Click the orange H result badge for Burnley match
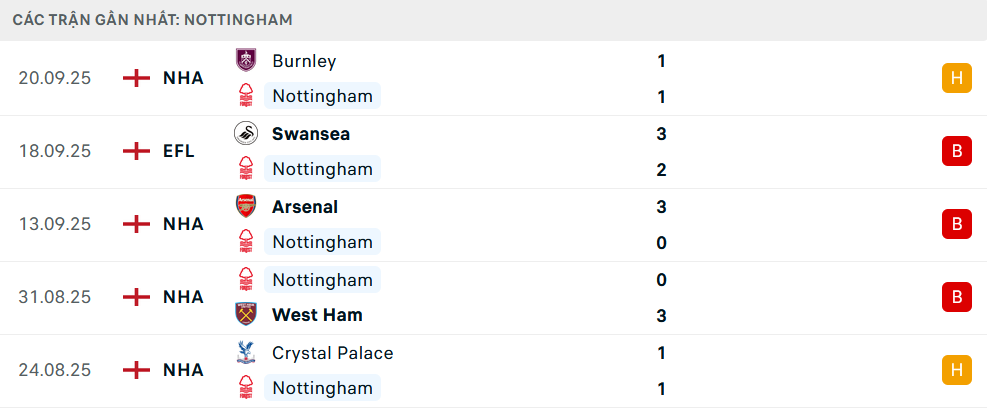The height and width of the screenshot is (410, 987). [956, 78]
